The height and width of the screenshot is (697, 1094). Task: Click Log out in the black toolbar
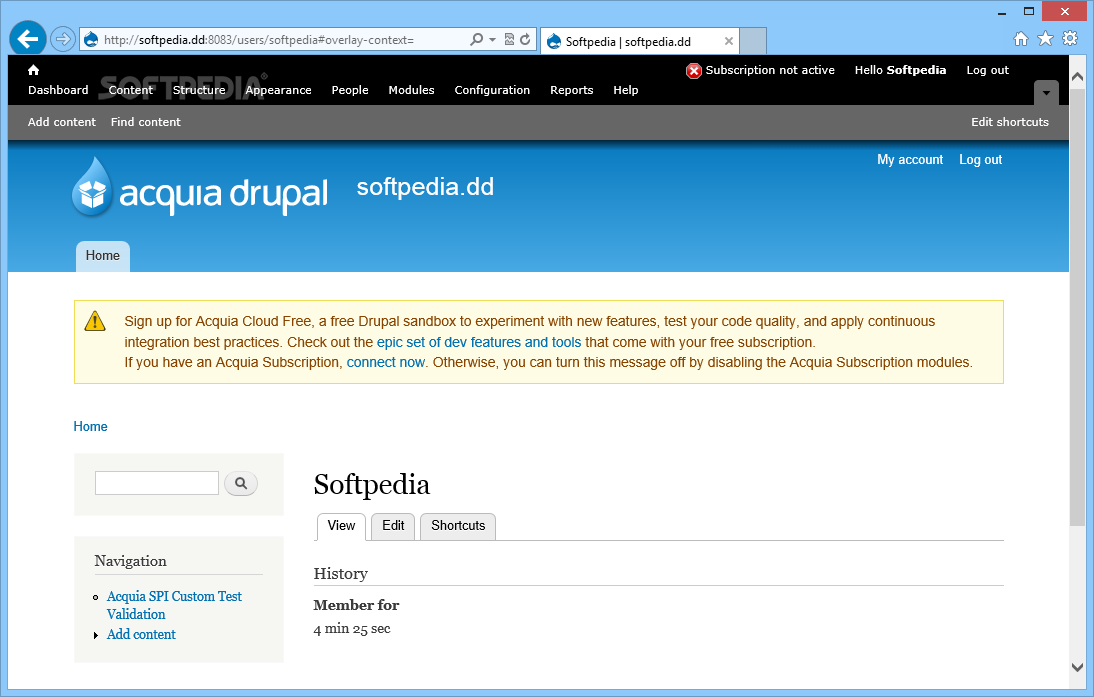click(987, 70)
